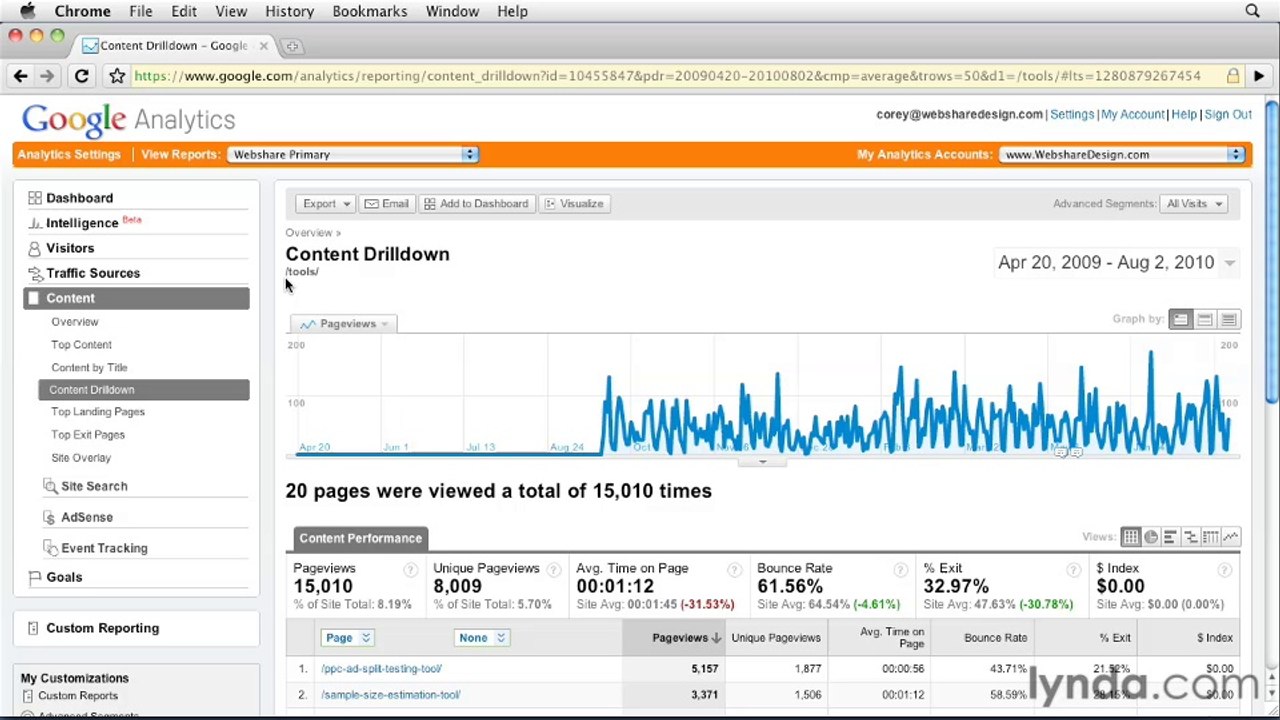The image size is (1280, 720).
Task: Click the Chrome forward arrow button
Action: (x=47, y=76)
